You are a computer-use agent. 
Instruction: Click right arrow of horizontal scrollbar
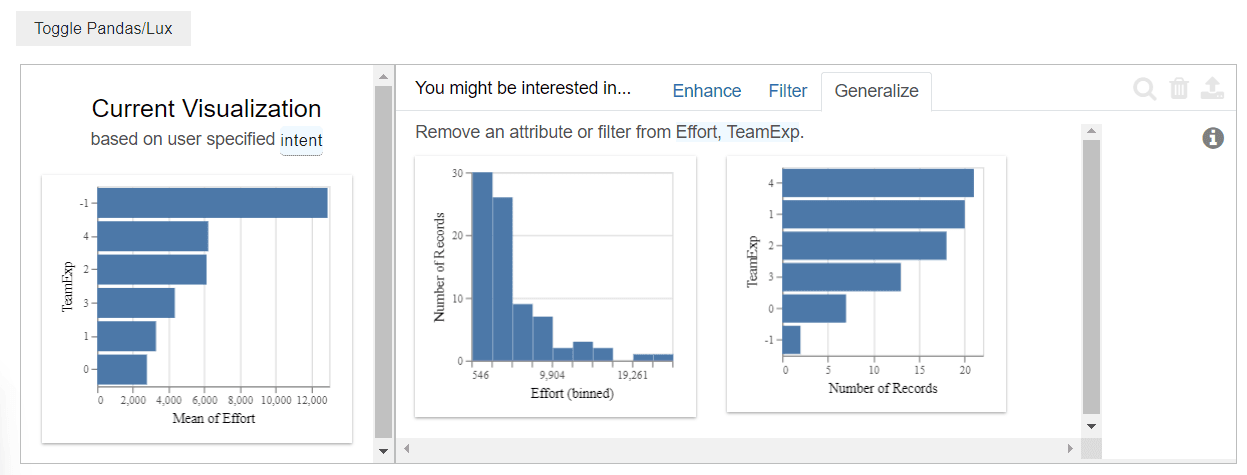click(1070, 450)
